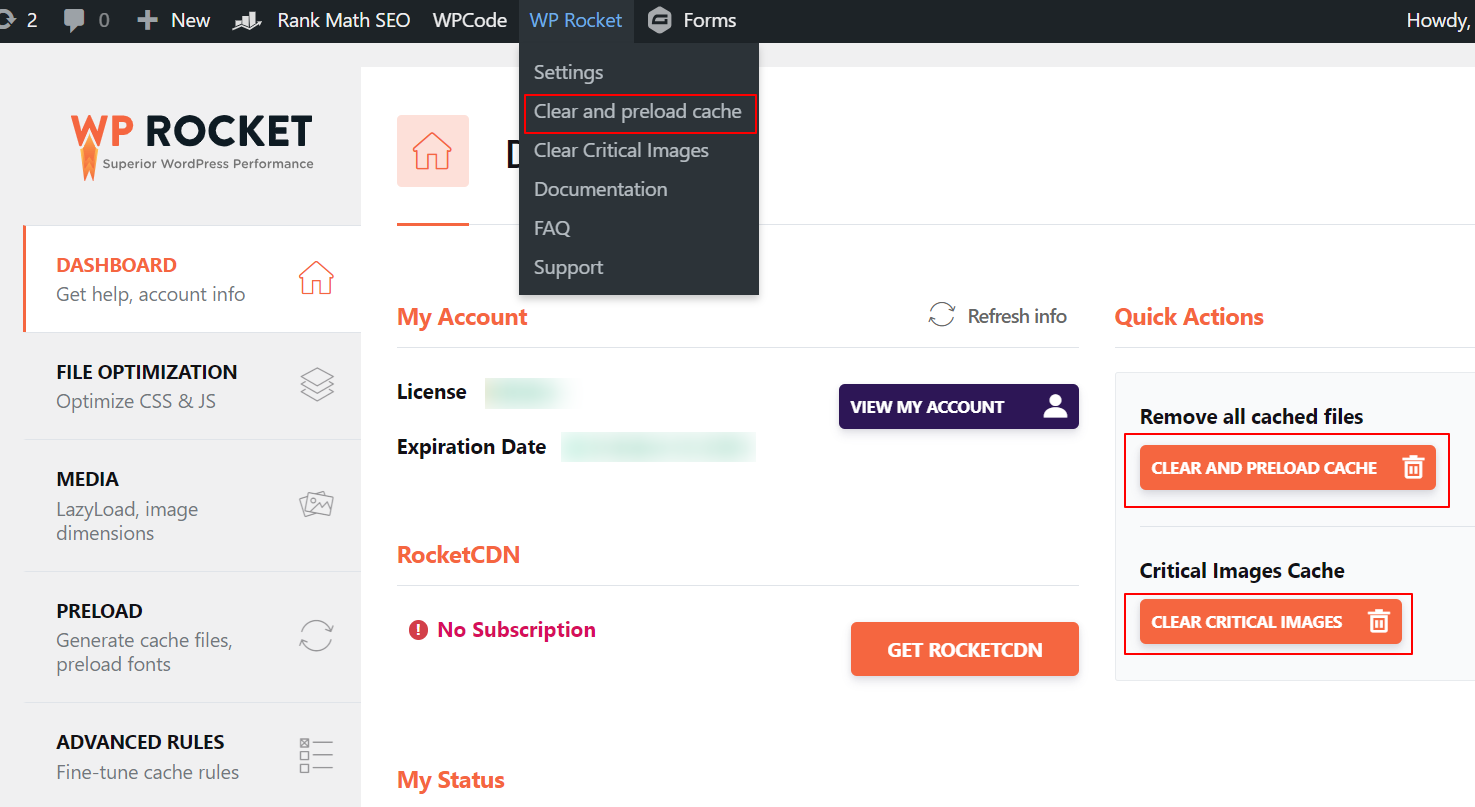
Task: Click trash icon on Clear and Preload Cache
Action: point(1413,467)
